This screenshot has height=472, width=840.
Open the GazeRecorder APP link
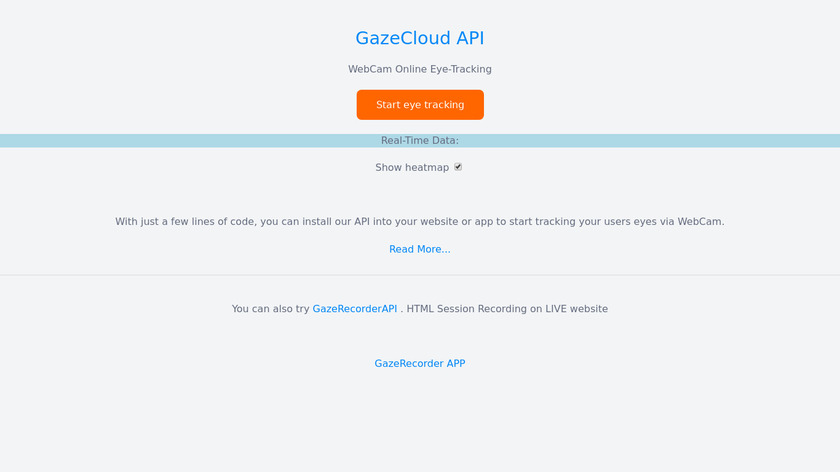tap(419, 363)
